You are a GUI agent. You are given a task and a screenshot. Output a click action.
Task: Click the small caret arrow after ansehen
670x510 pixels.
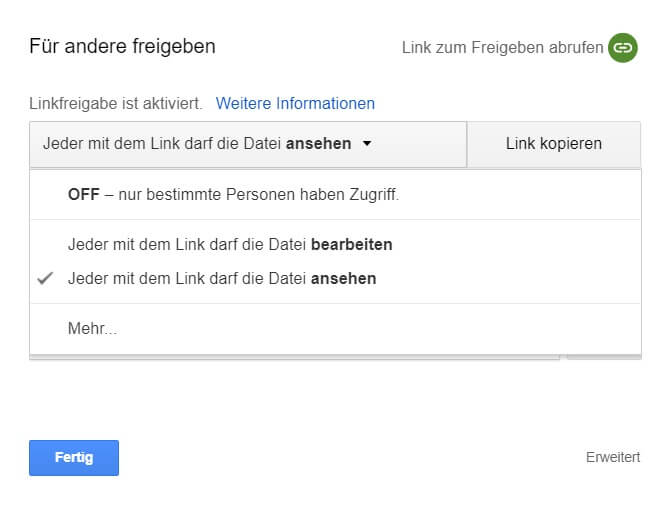[367, 144]
